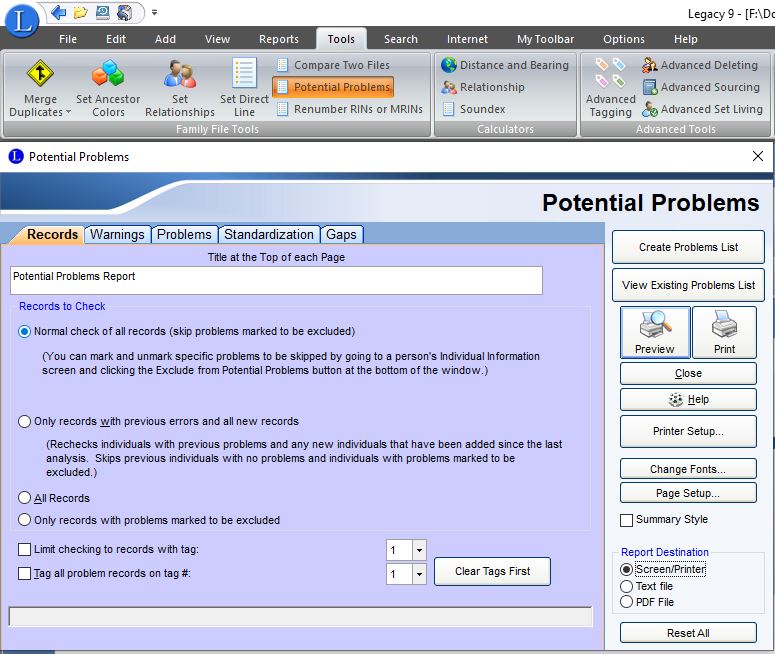Open the Add menu
775x654 pixels.
(x=165, y=39)
